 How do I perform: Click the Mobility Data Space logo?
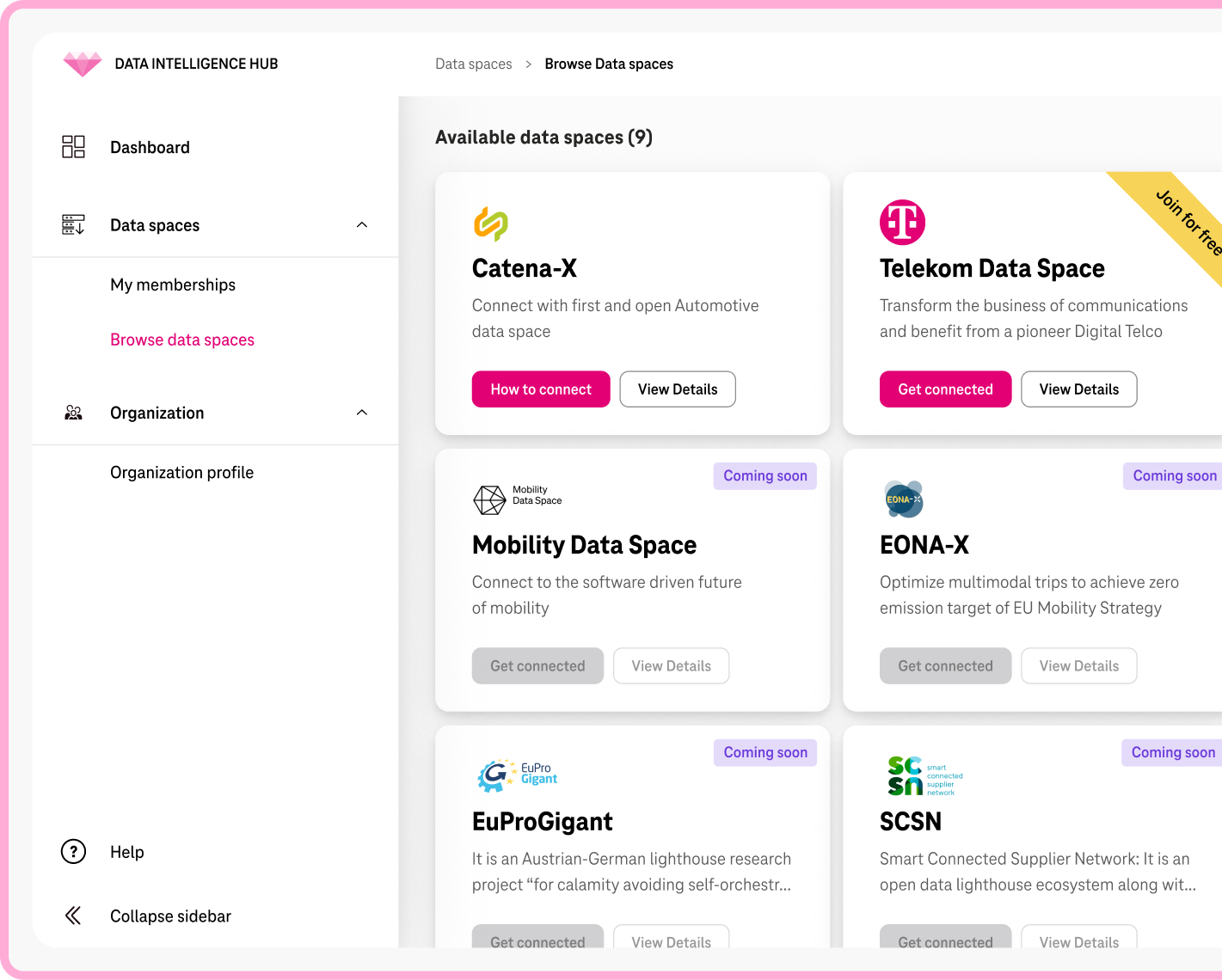click(518, 499)
